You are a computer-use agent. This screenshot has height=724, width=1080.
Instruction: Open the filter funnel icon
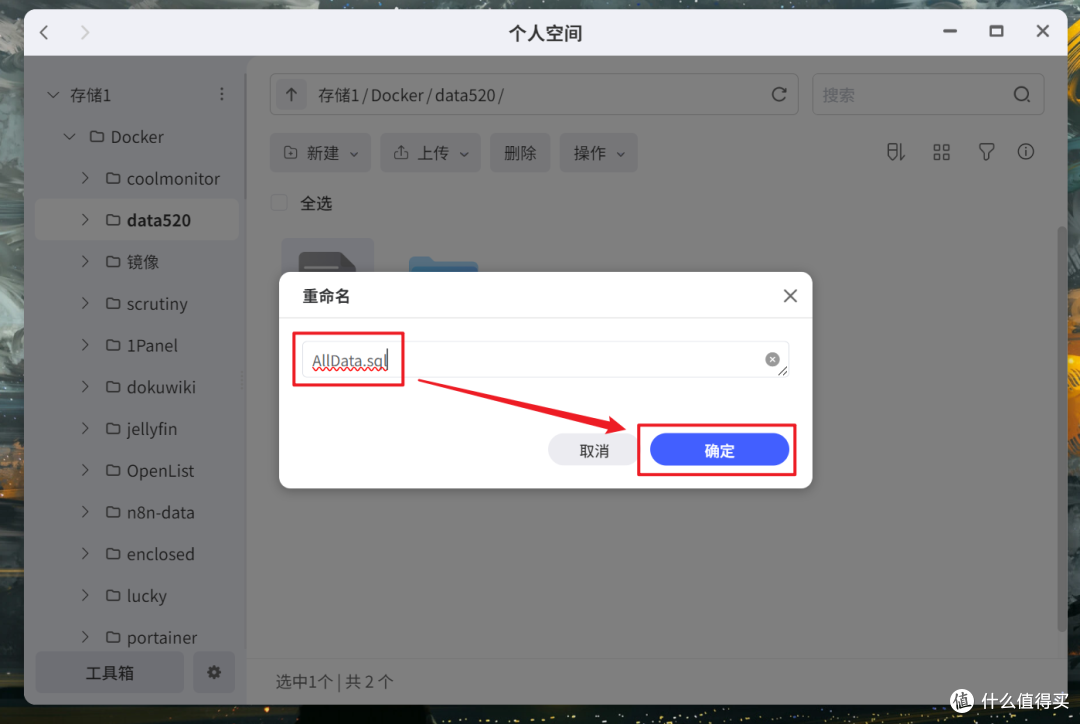[986, 152]
